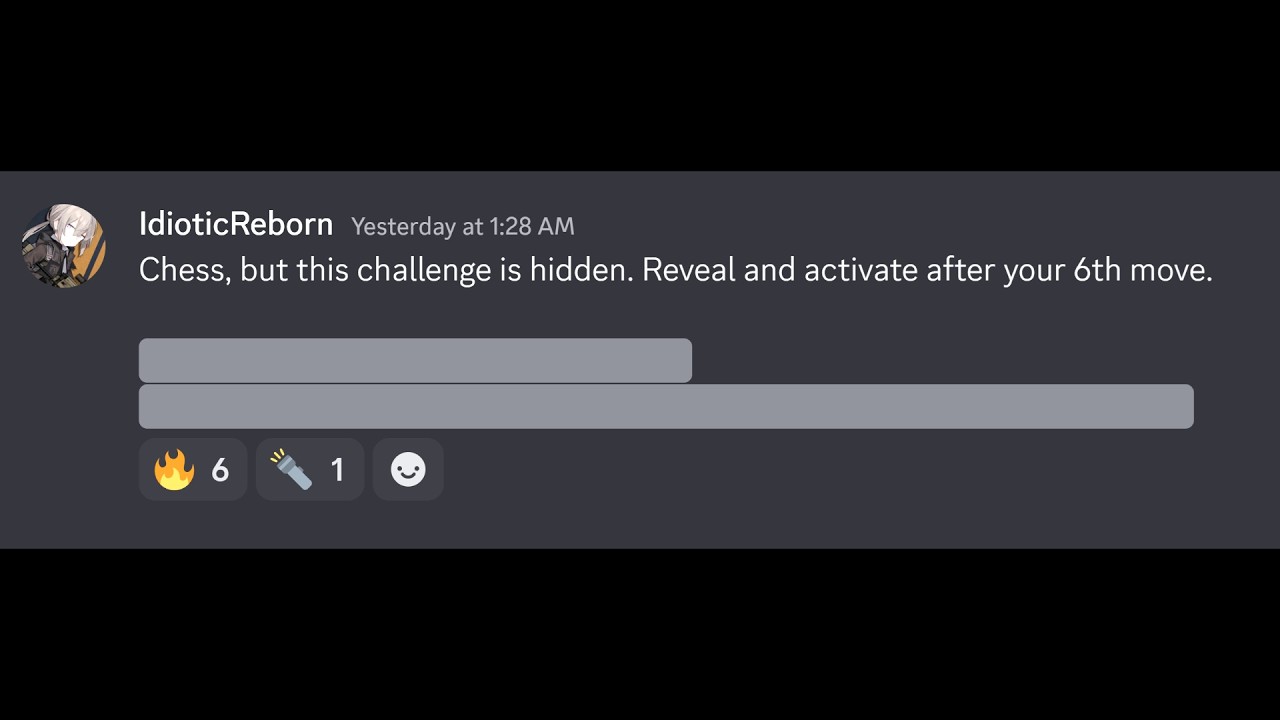Click the message text about hidden chess challenge
Image resolution: width=1280 pixels, height=720 pixels.
coord(676,270)
